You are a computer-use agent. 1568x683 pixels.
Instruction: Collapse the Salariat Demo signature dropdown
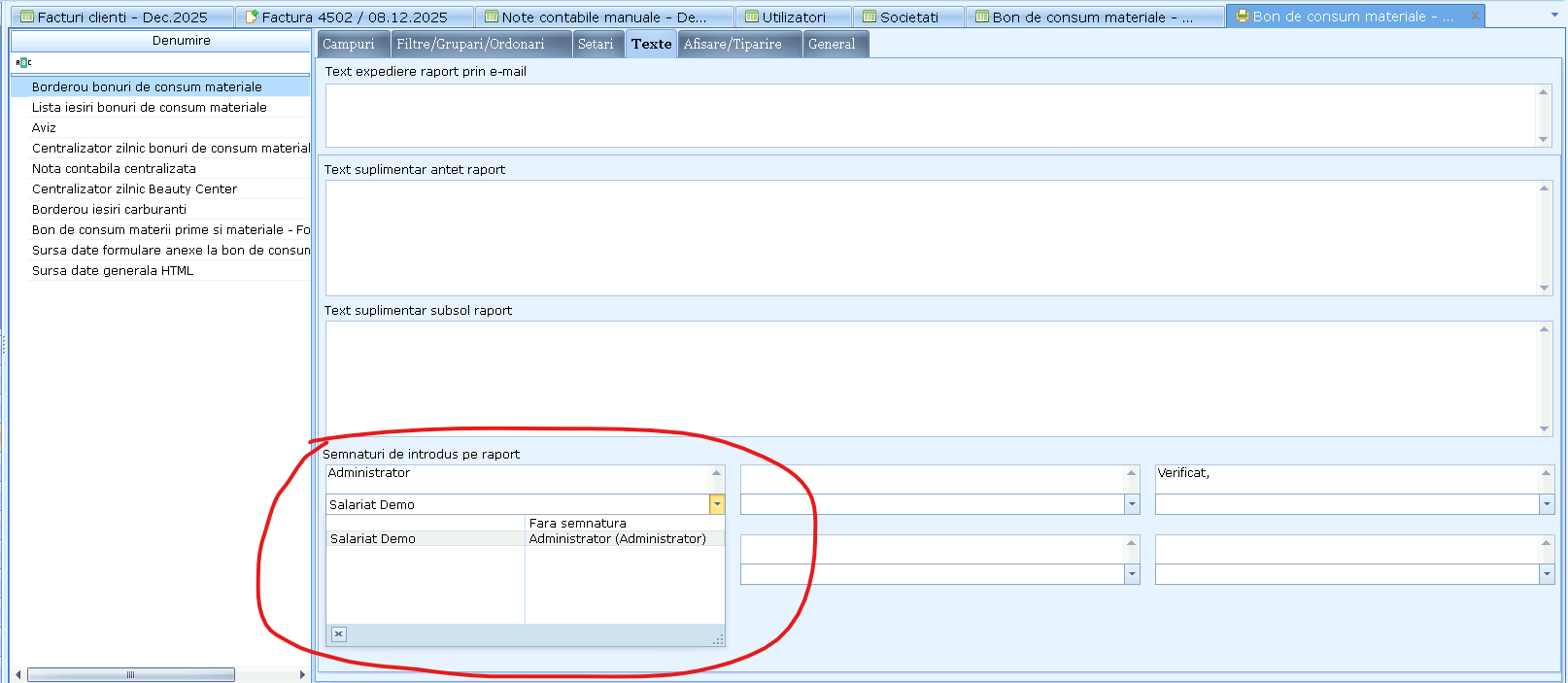(x=717, y=504)
